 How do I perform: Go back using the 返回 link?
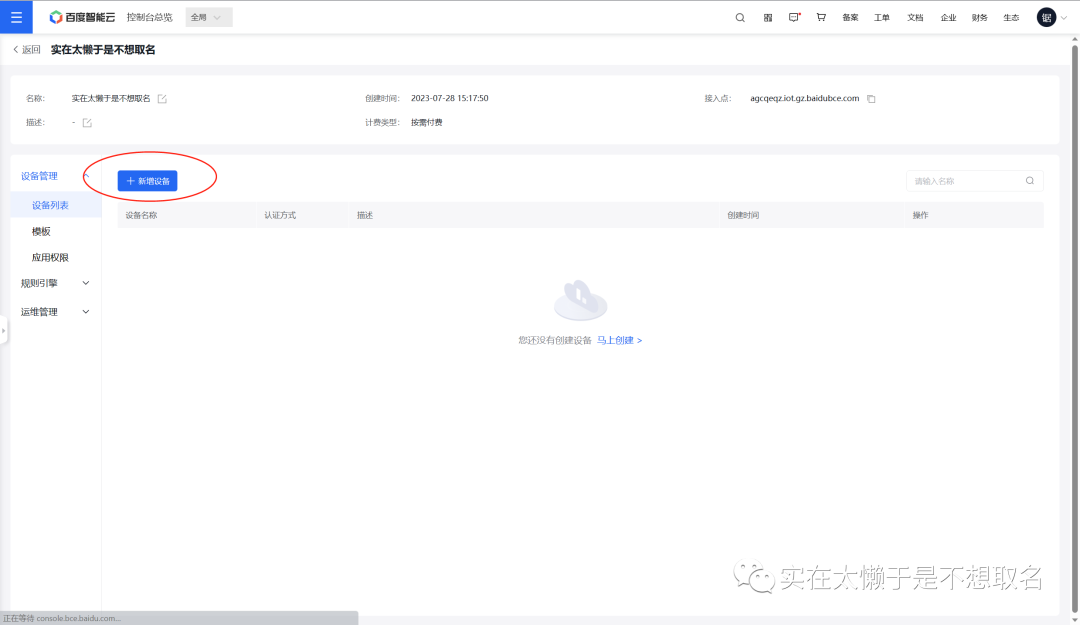27,50
